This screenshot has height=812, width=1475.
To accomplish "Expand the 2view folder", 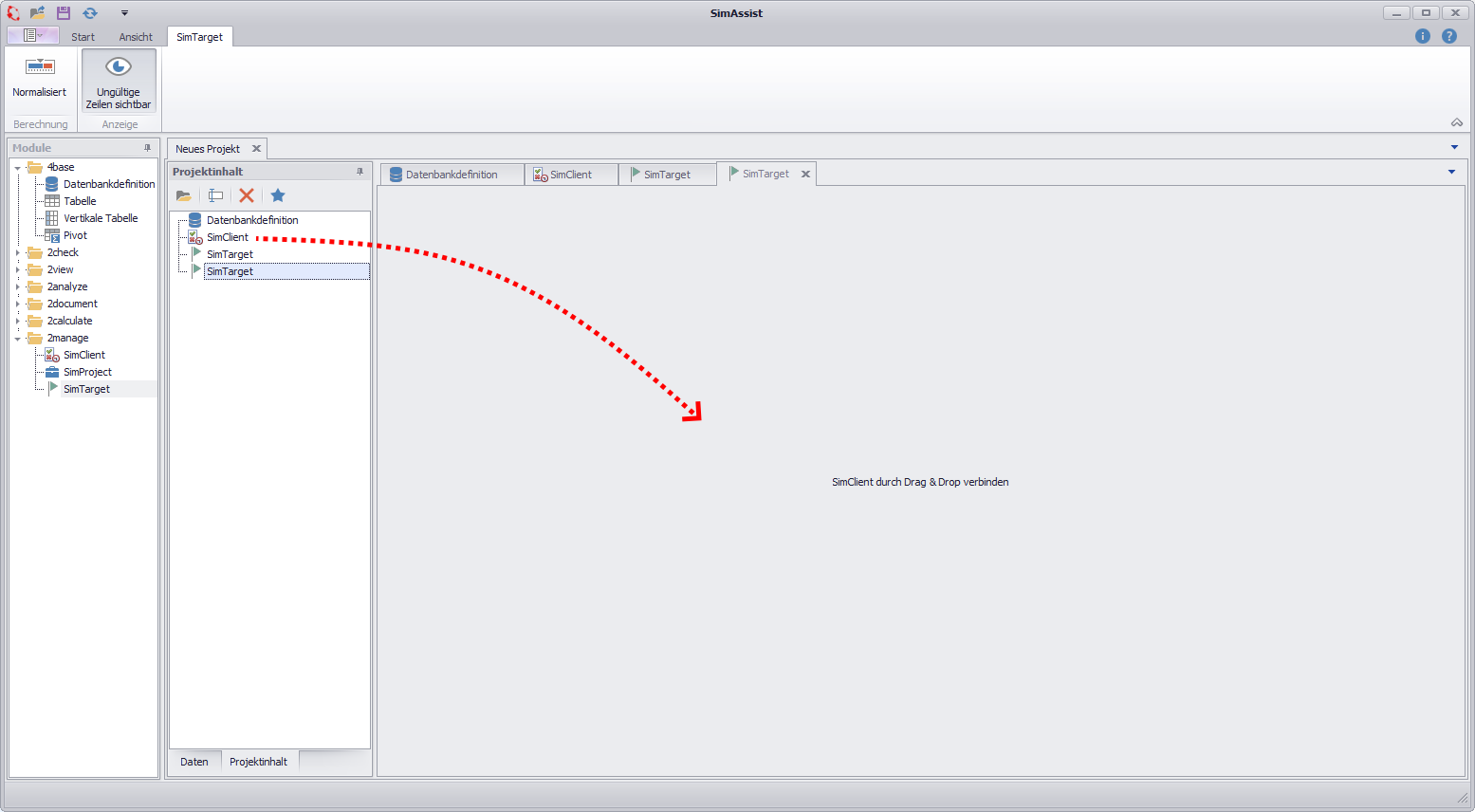I will [x=17, y=270].
